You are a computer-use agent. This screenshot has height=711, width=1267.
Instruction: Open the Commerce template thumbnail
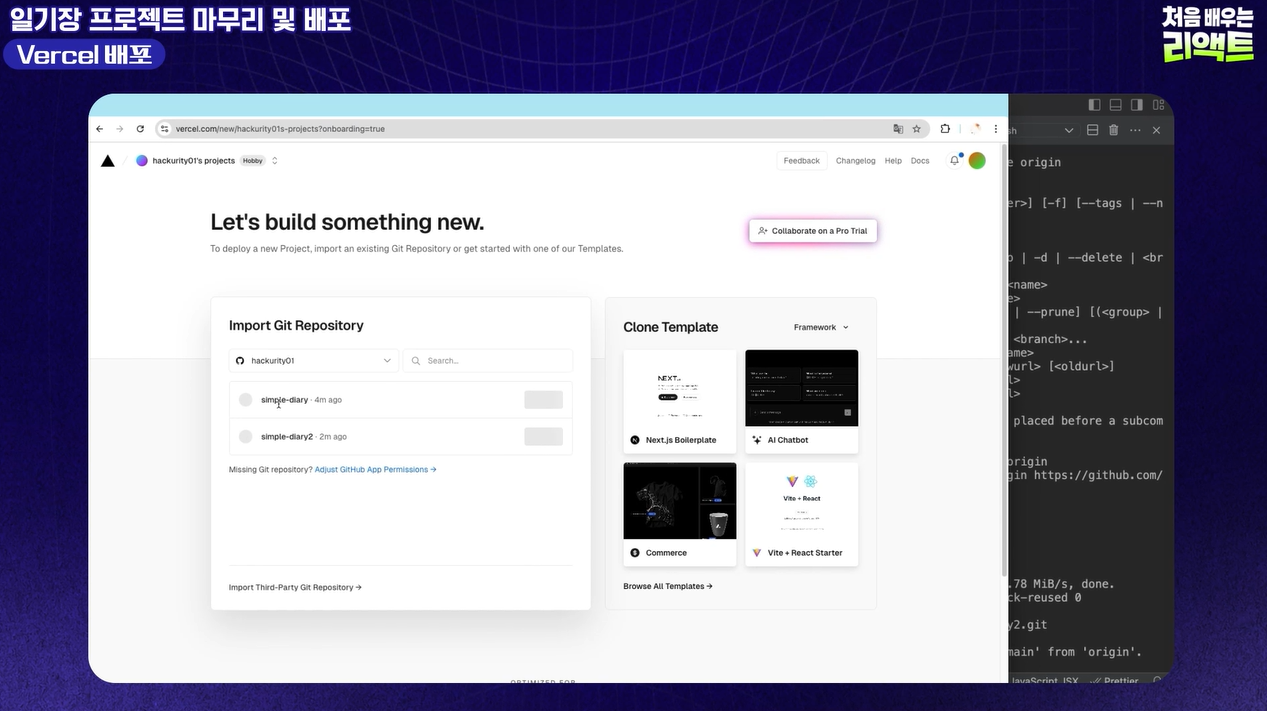click(680, 501)
